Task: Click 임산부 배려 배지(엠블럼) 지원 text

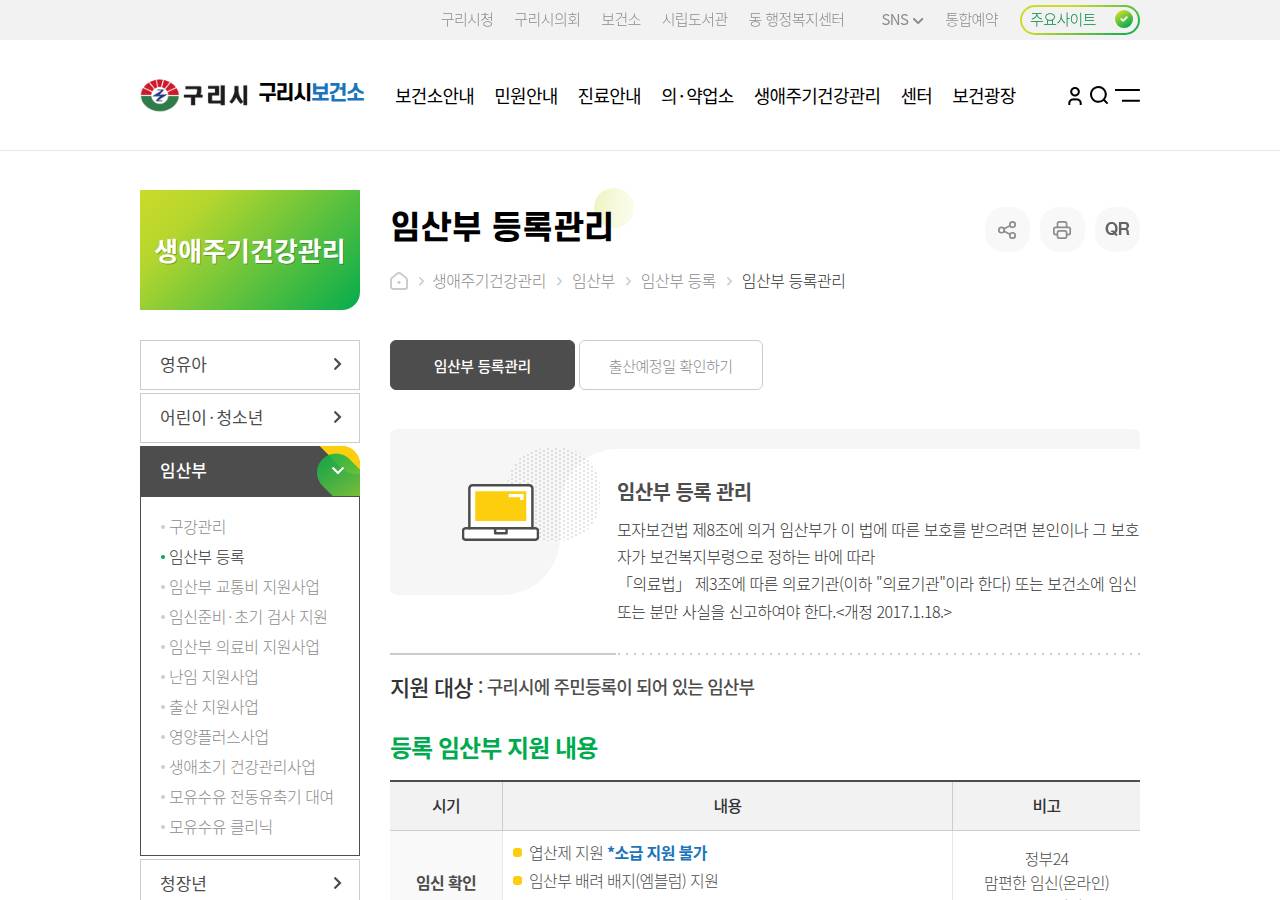Action: 623,881
